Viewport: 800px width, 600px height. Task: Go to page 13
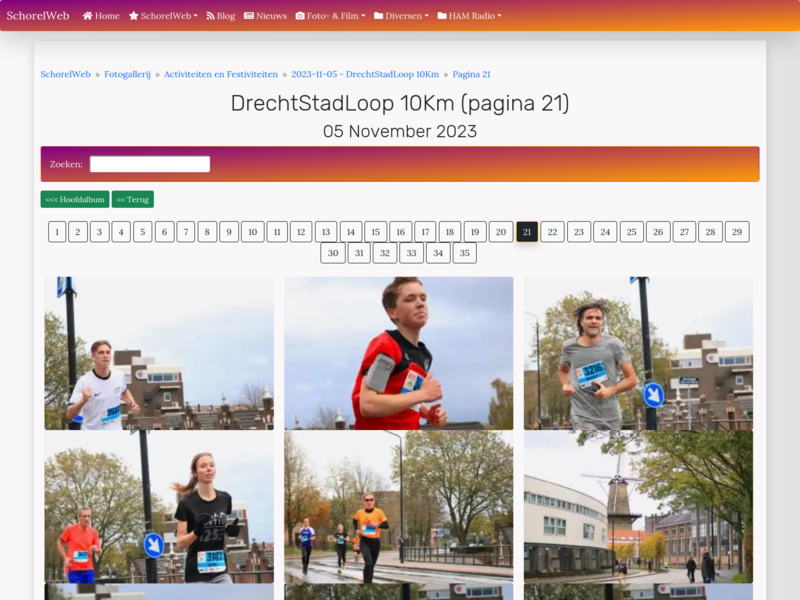click(326, 232)
